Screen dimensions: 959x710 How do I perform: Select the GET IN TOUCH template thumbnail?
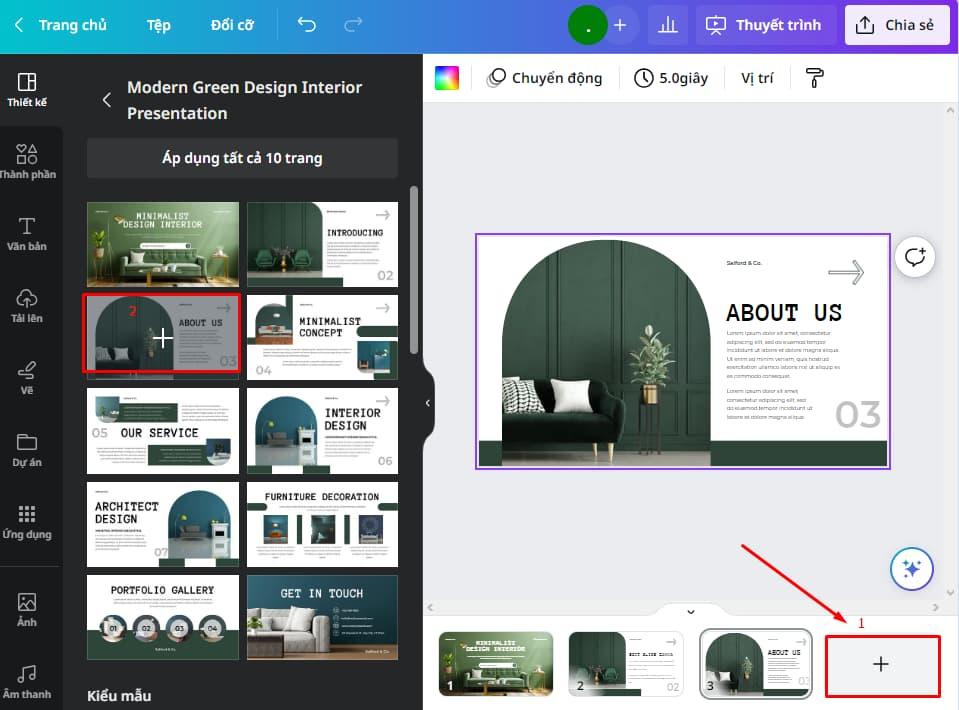click(322, 617)
